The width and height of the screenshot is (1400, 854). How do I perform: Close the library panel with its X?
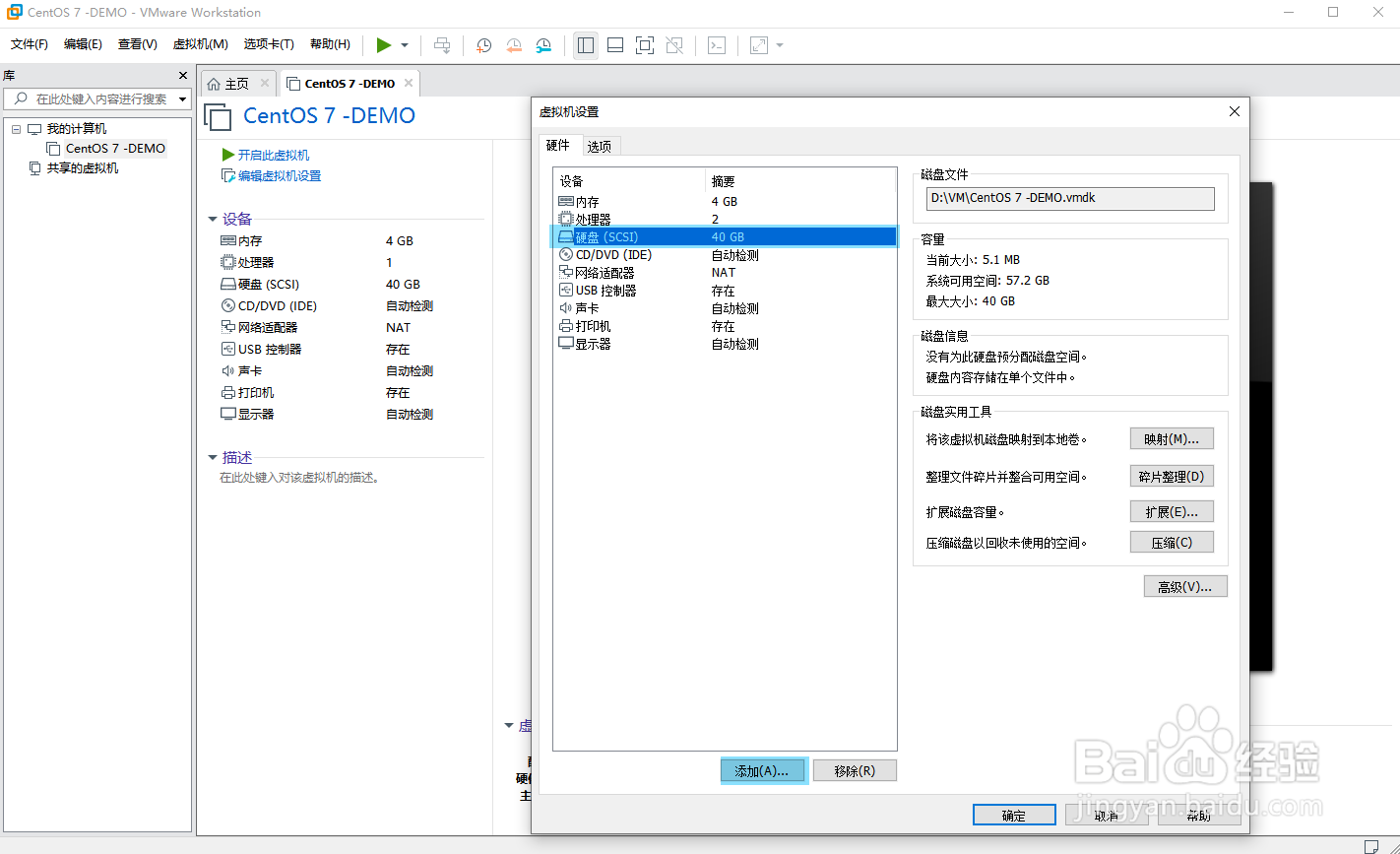(182, 76)
